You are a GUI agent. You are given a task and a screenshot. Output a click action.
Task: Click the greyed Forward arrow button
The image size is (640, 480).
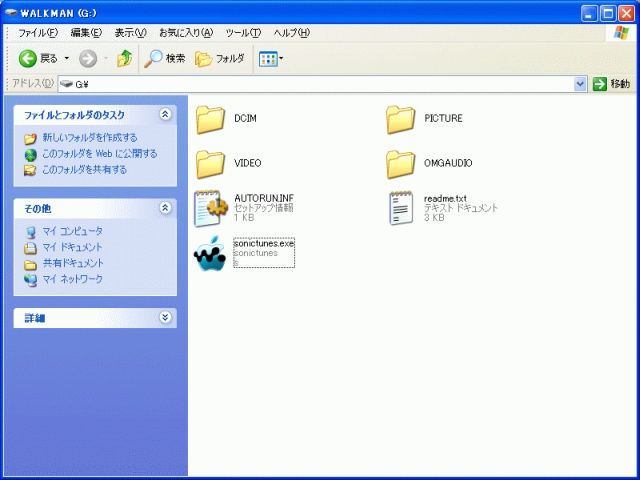pyautogui.click(x=88, y=59)
